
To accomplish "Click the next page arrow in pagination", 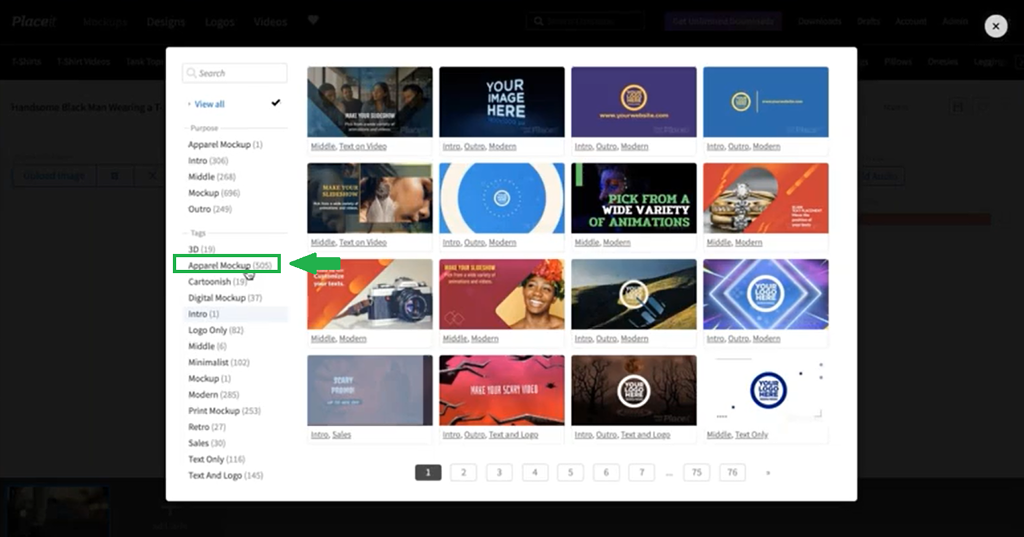I will 768,472.
